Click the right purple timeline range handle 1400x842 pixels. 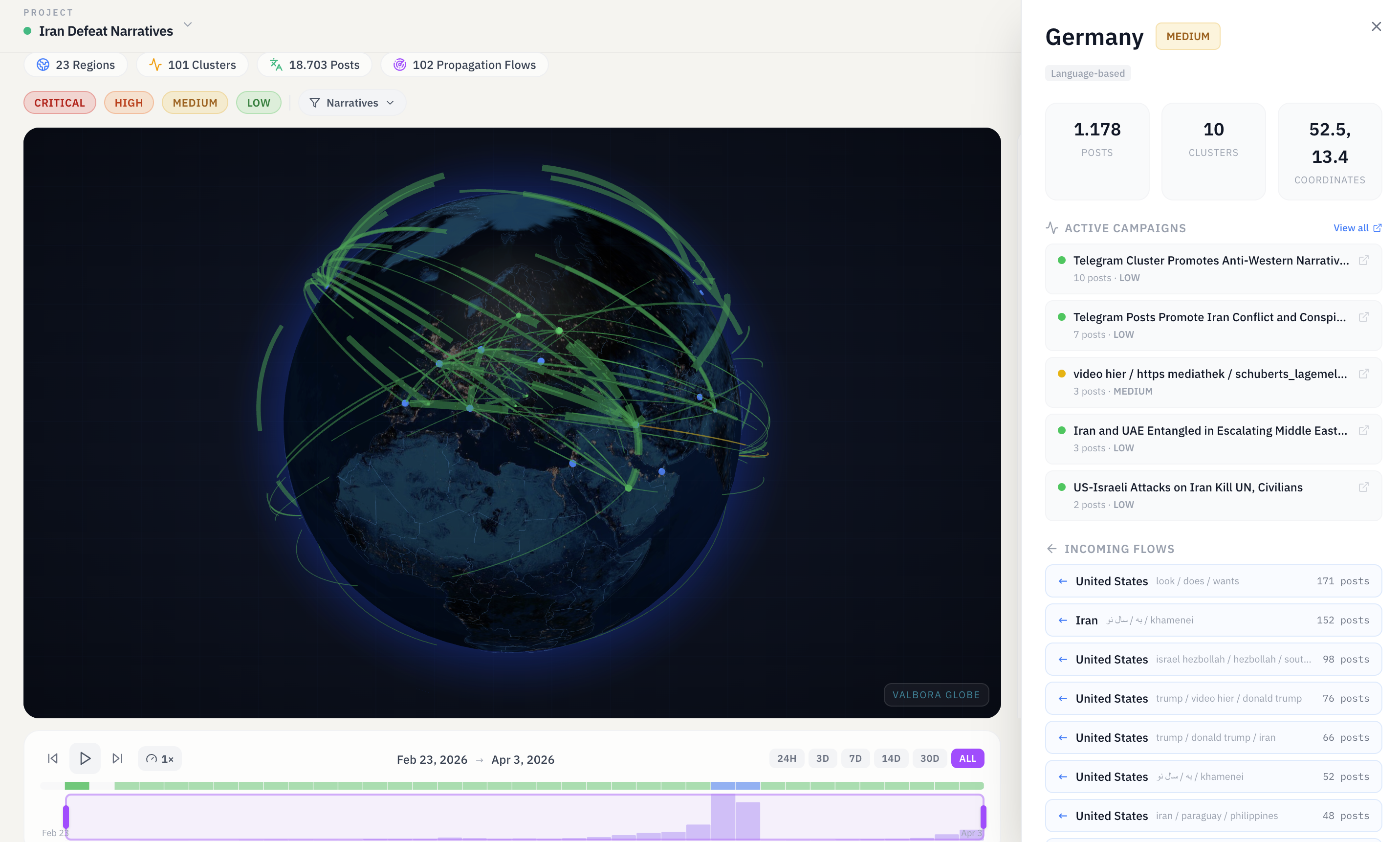[x=983, y=817]
